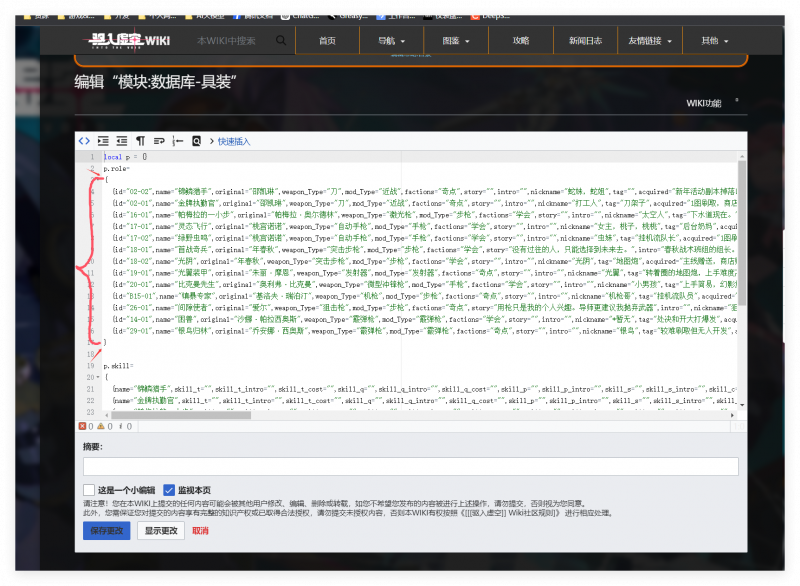800x586 pixels.
Task: Click the 'p.skill=' code line
Action: click(118, 366)
